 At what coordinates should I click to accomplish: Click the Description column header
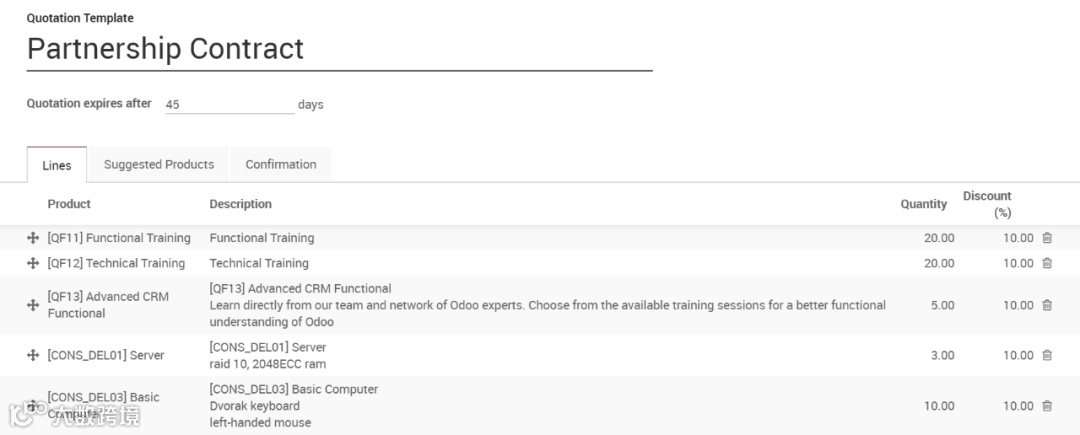pyautogui.click(x=240, y=204)
